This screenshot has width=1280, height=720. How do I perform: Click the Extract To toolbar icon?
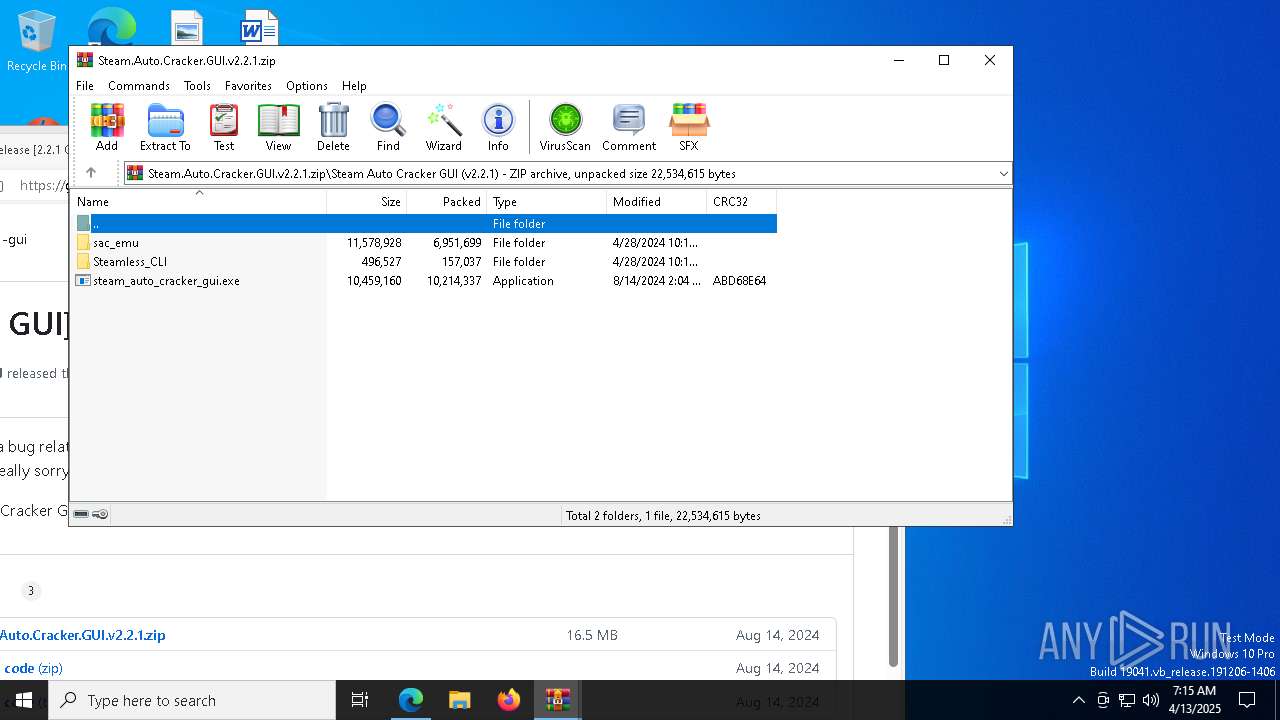tap(165, 127)
